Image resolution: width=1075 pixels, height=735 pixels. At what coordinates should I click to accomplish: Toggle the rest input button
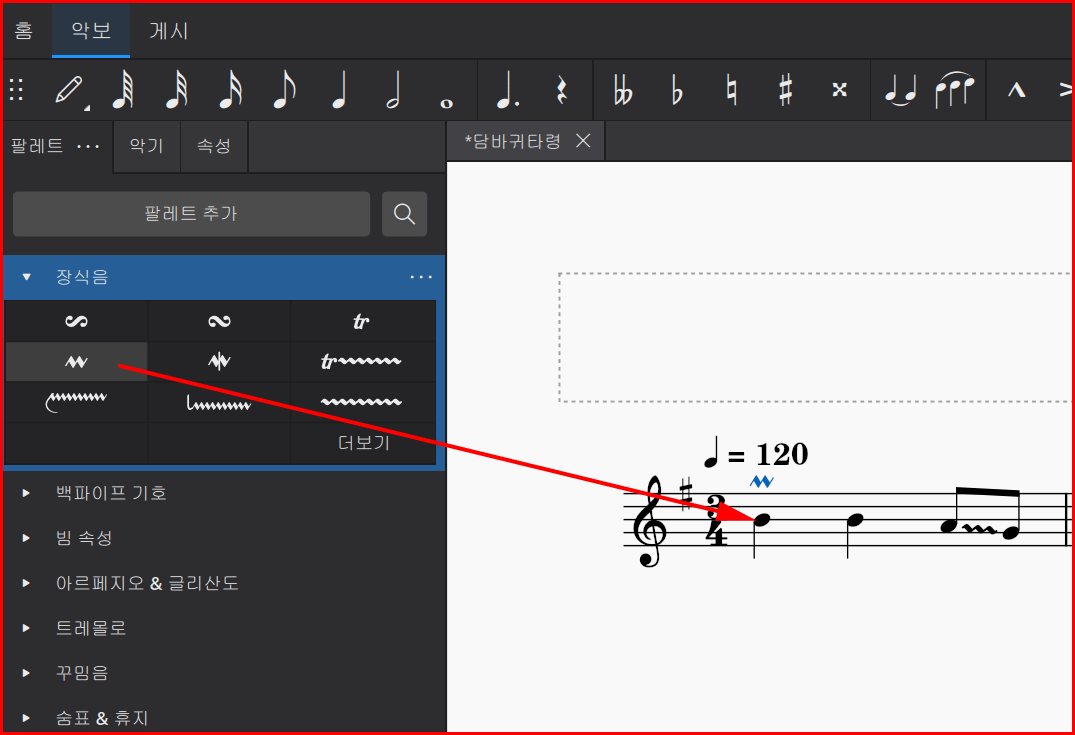561,90
